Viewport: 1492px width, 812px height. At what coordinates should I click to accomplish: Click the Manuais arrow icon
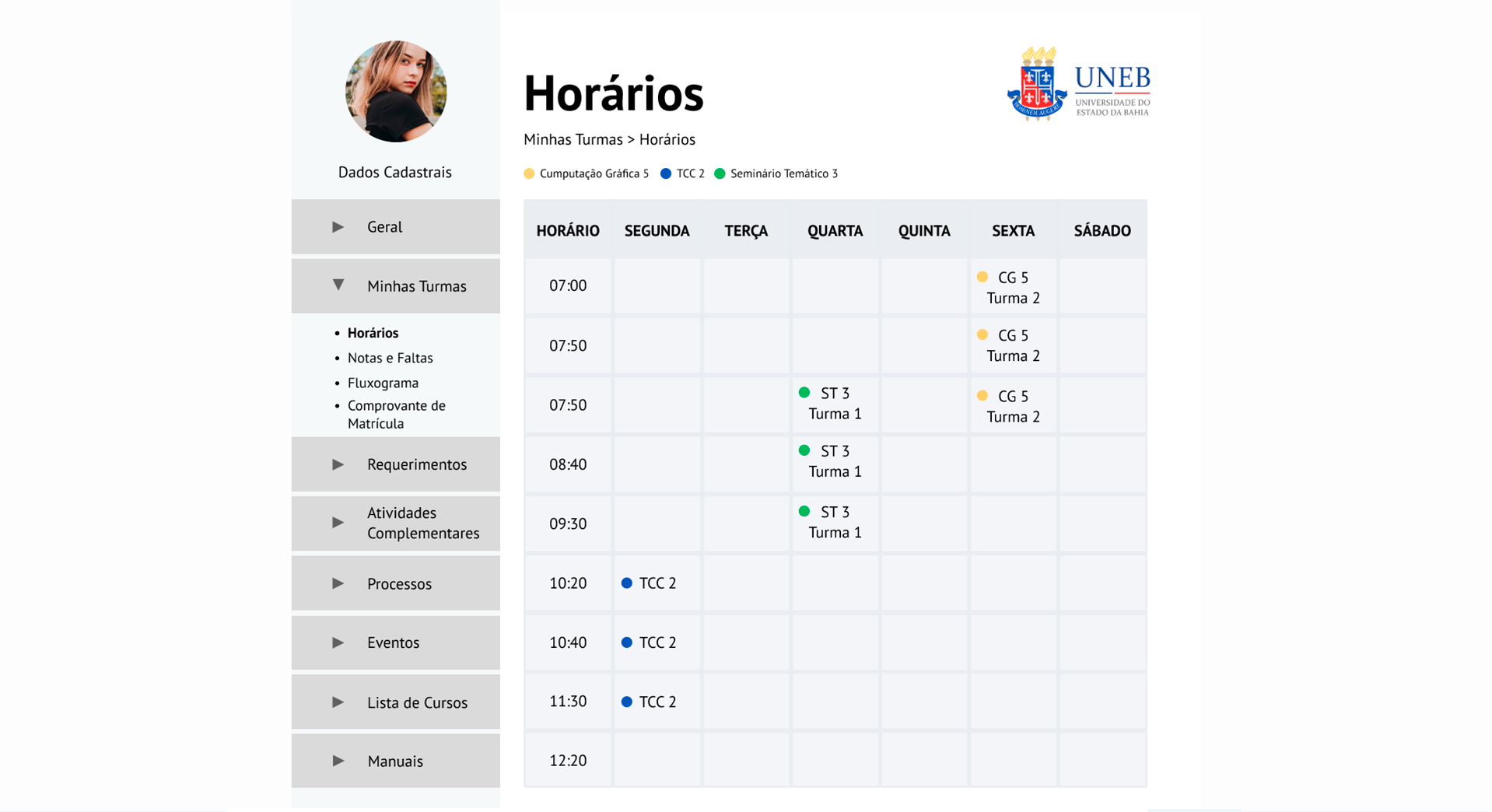[x=338, y=761]
